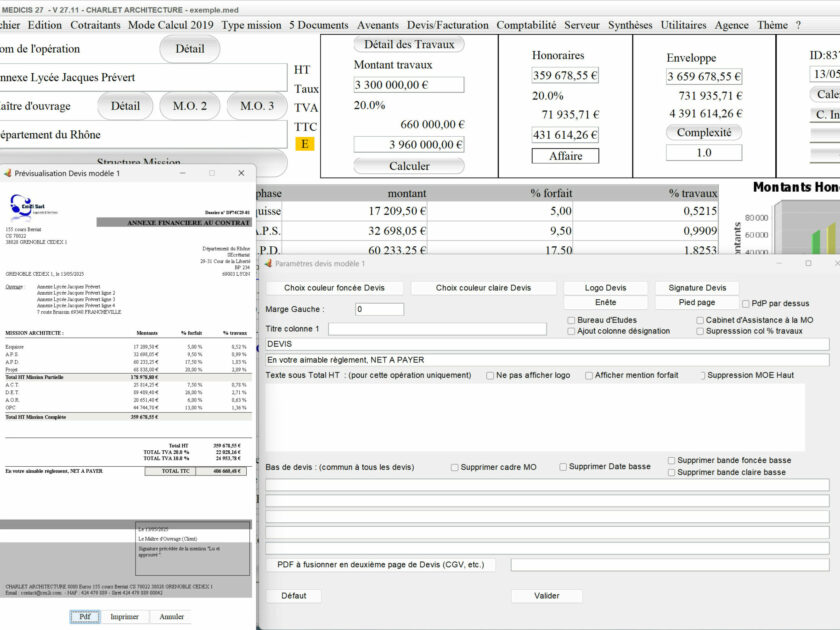Screen dimensions: 840x630
Task: Click the Titre colonne 1 field
Action: (437, 329)
